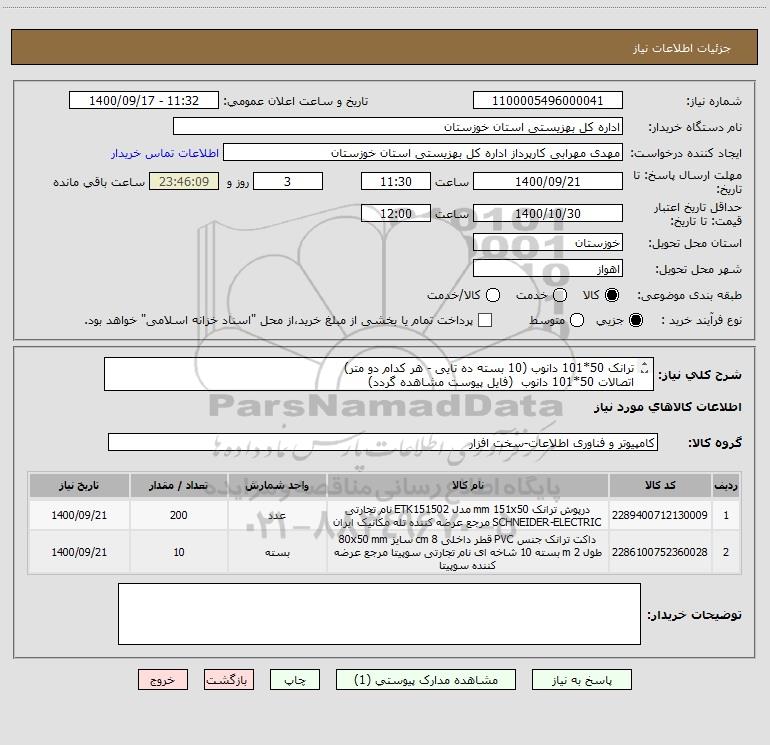Click the خروج exit button
770x745 pixels.
pyautogui.click(x=163, y=680)
